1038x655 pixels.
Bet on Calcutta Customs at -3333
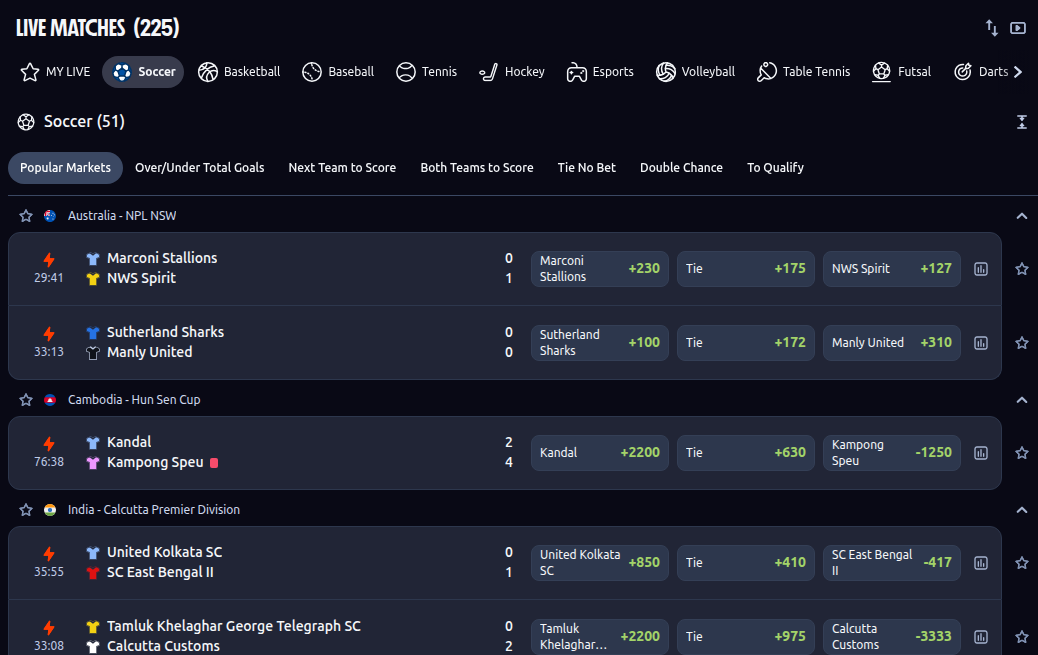click(x=892, y=636)
